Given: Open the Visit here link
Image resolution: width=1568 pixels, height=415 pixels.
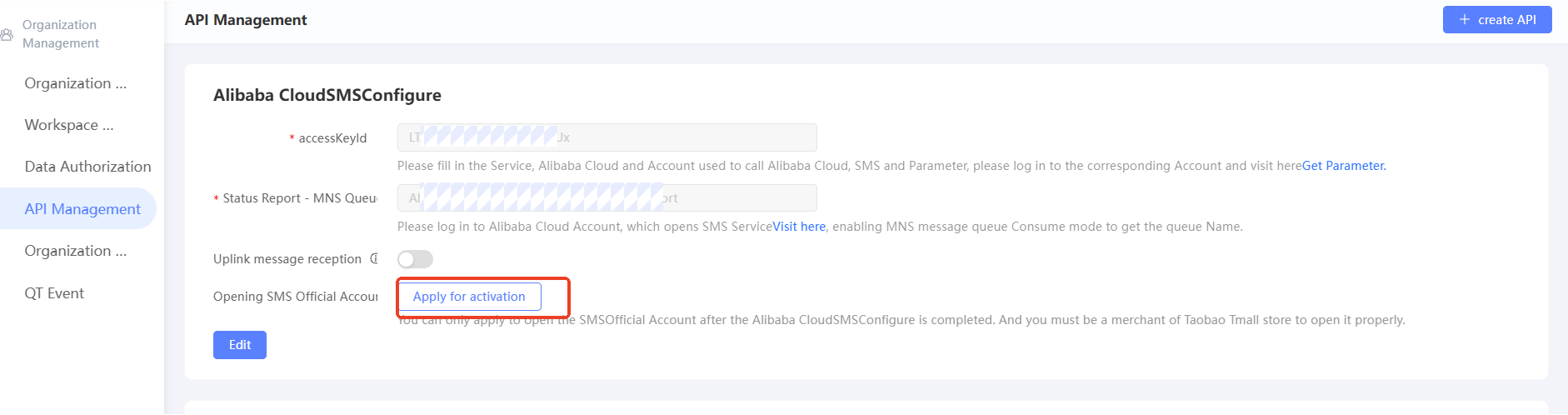Looking at the screenshot, I should (x=799, y=227).
